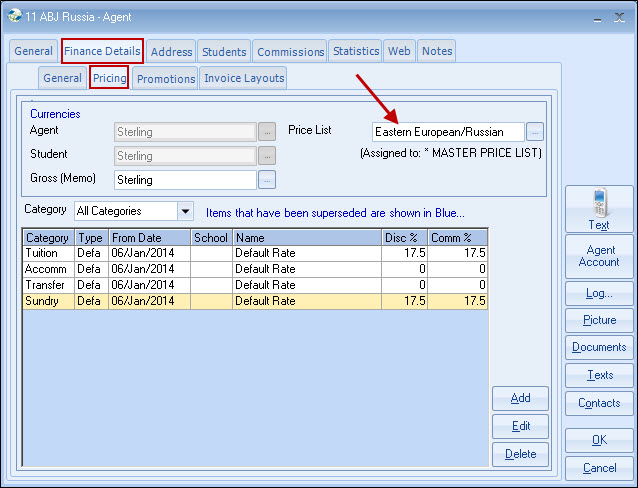Click the Price List text field
This screenshot has width=638, height=488.
tap(447, 131)
